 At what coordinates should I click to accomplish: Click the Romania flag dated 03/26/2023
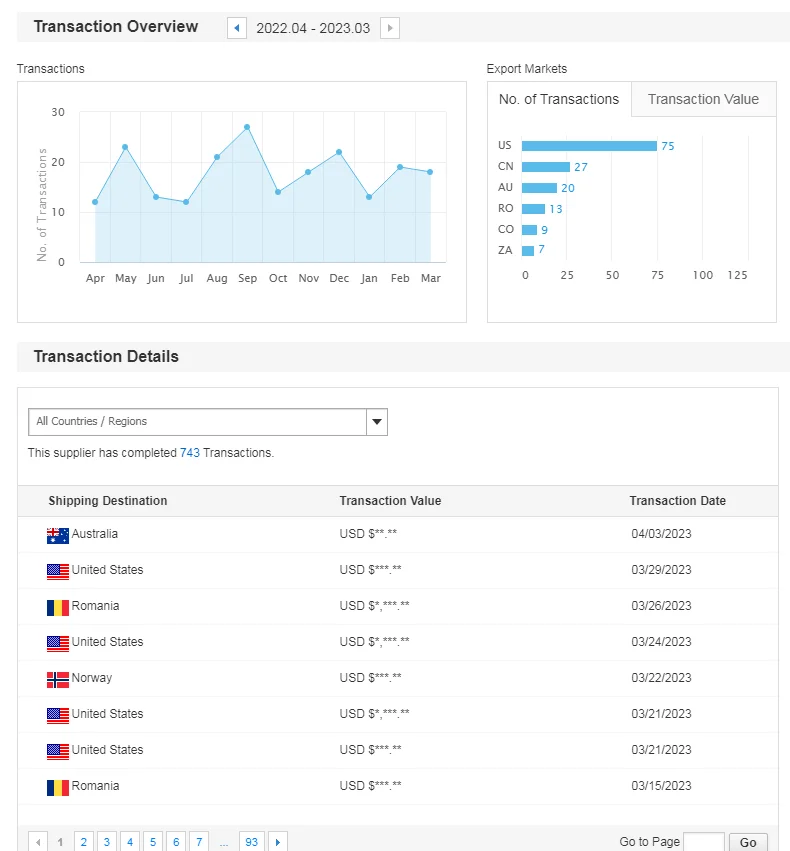pyautogui.click(x=57, y=607)
